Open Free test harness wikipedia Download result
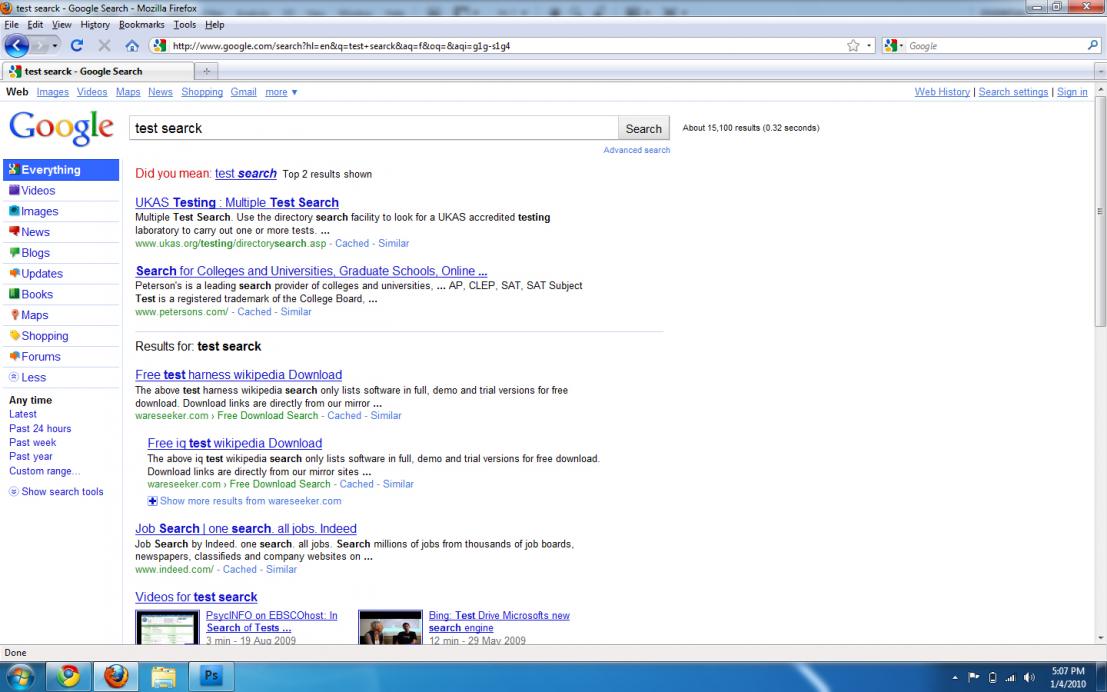Screen dimensions: 1107x692 239,375
